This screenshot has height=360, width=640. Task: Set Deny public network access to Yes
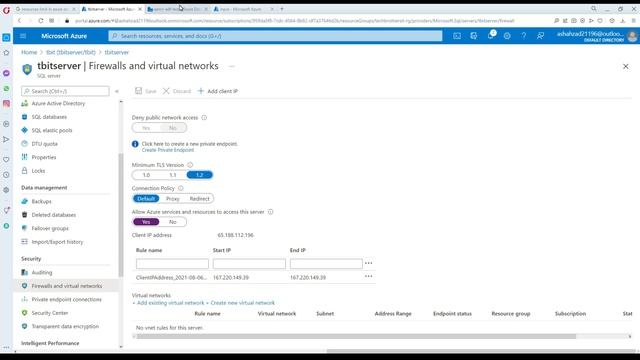click(x=146, y=128)
